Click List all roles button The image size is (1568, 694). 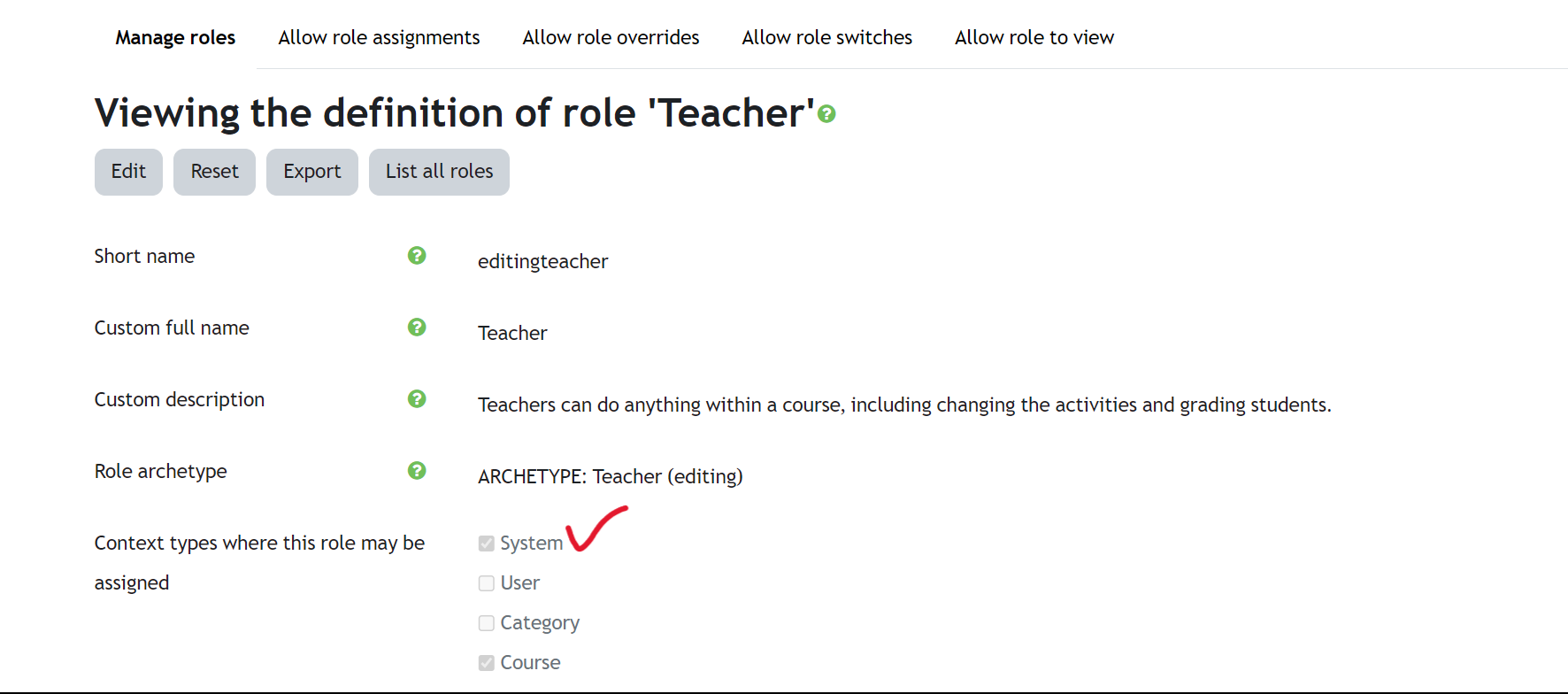pos(439,172)
